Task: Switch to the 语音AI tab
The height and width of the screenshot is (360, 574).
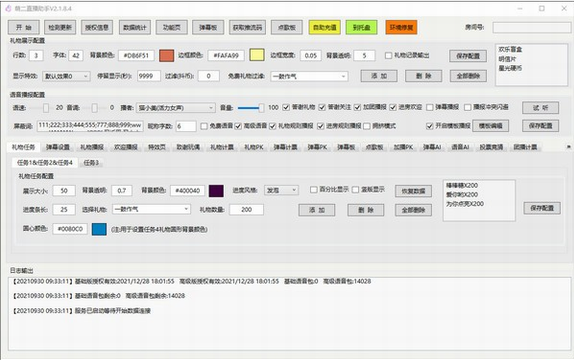Action: pos(460,147)
